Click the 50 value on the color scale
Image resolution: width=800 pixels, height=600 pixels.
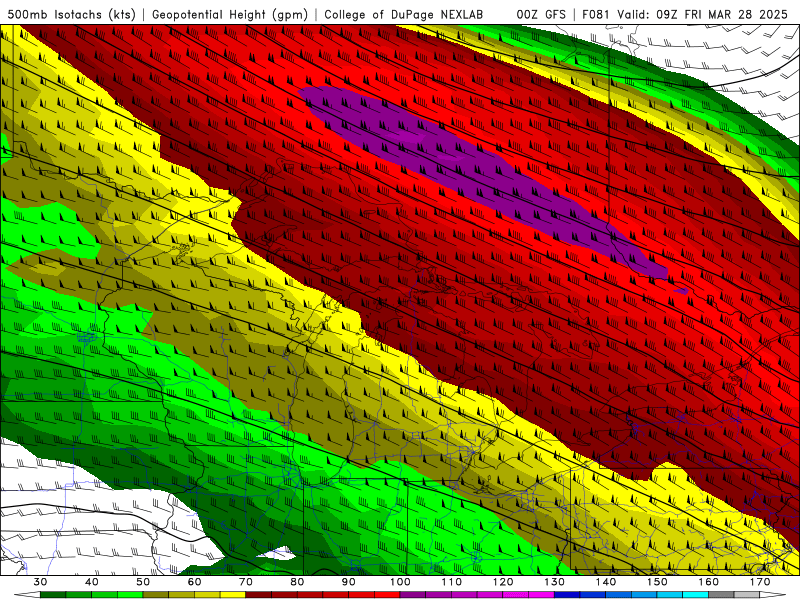[x=143, y=582]
